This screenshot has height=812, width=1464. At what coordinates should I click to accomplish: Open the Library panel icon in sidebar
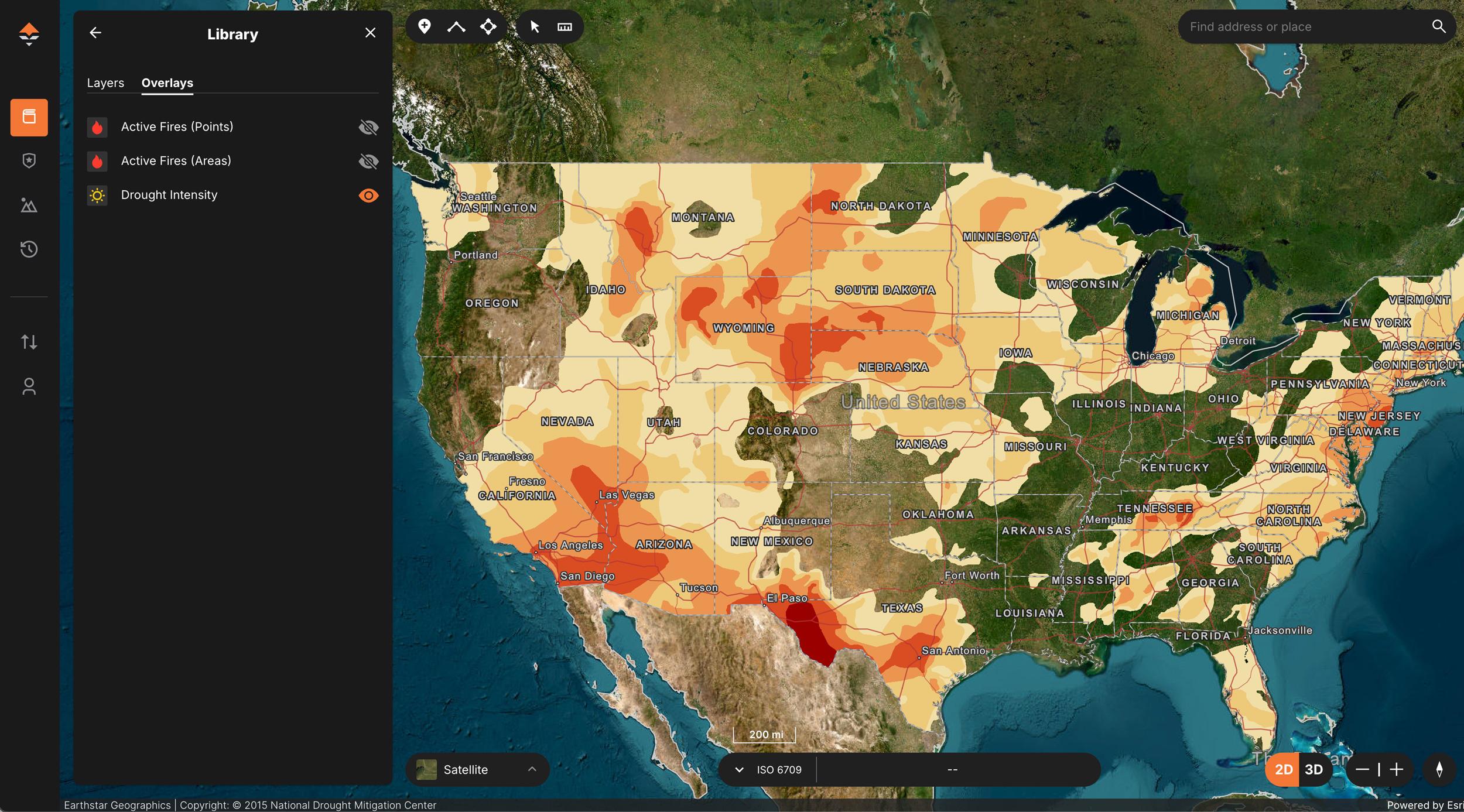pyautogui.click(x=29, y=118)
